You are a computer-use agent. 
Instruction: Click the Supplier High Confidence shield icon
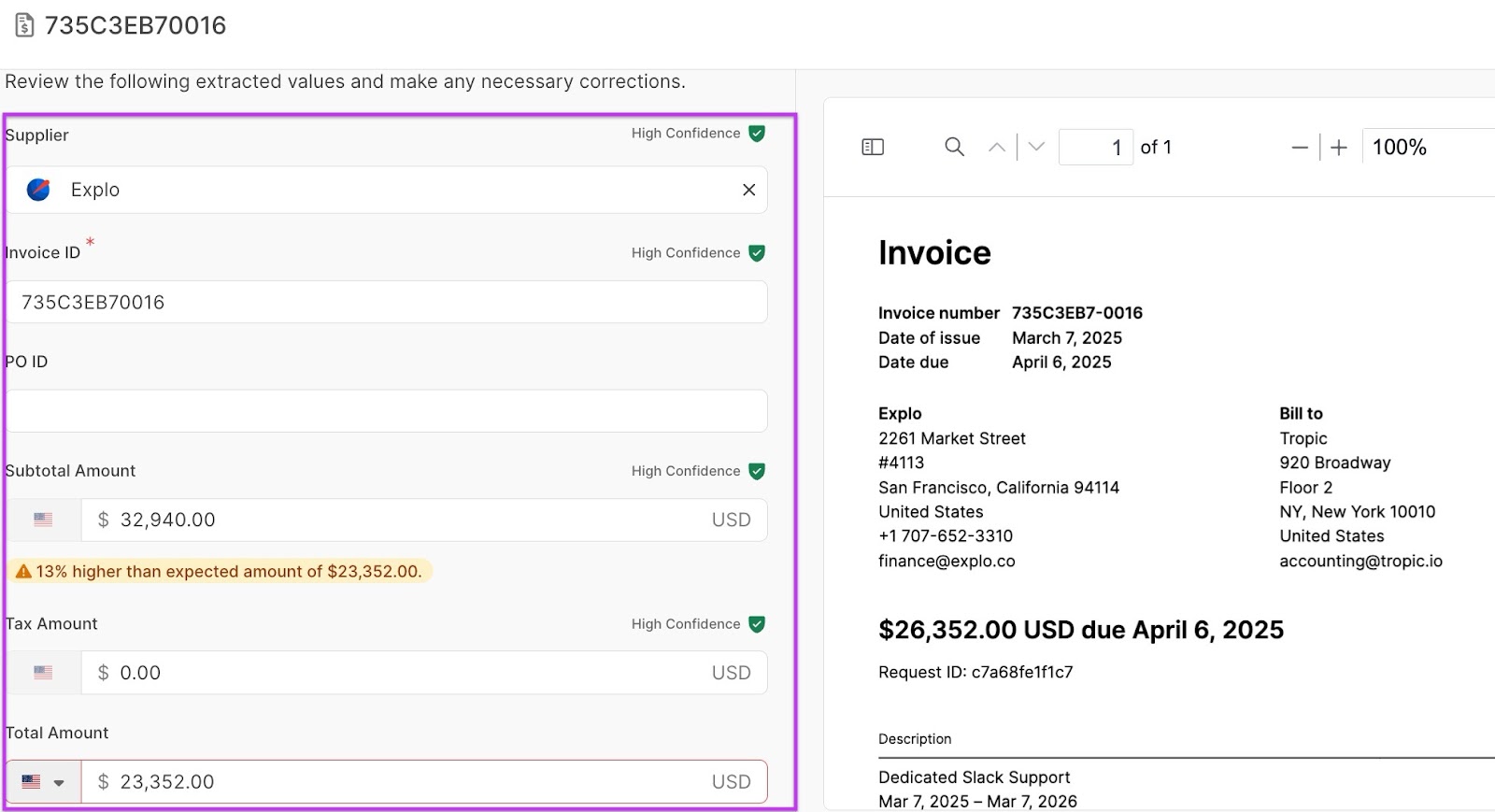[757, 134]
